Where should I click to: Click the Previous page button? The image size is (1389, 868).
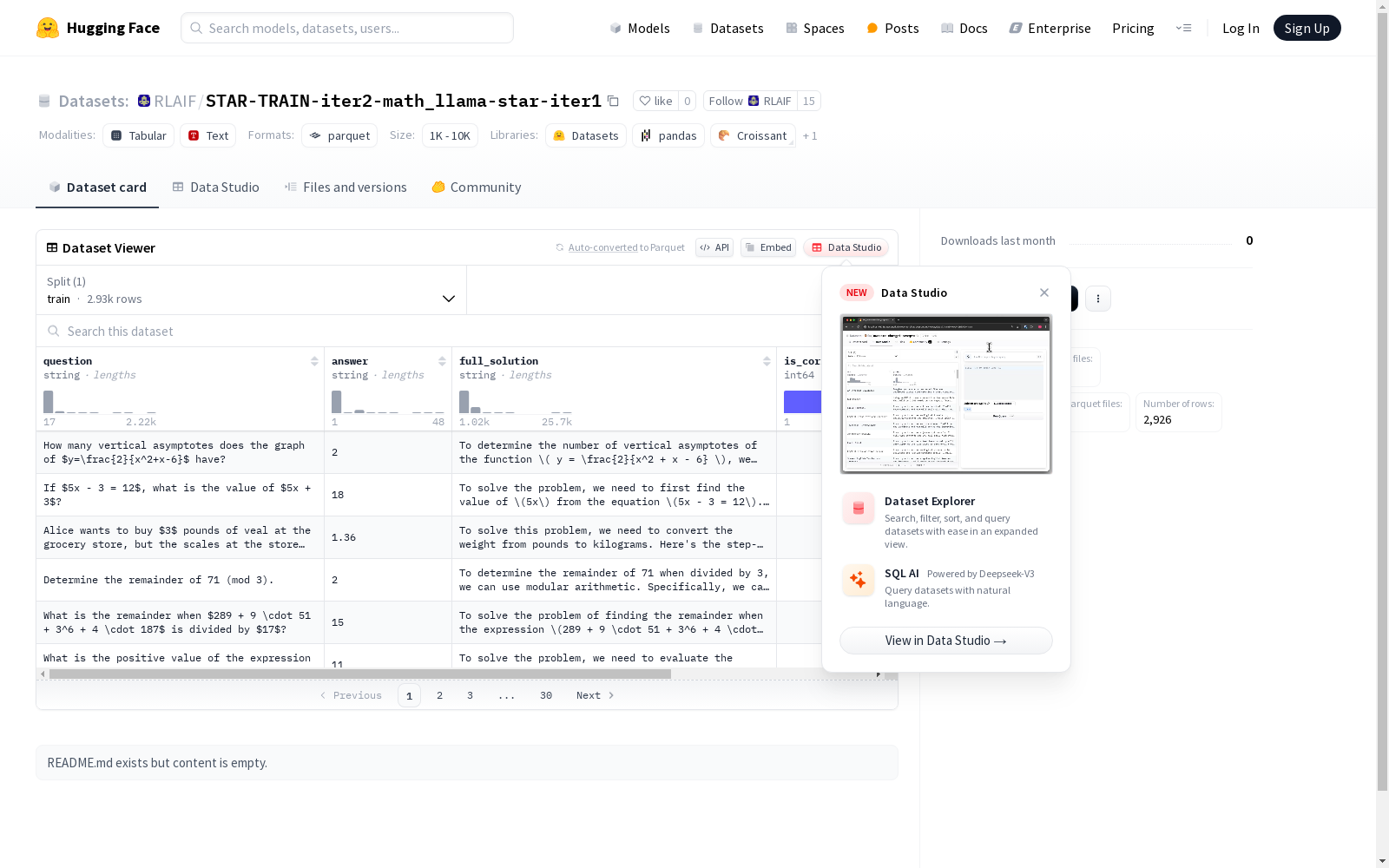click(351, 695)
